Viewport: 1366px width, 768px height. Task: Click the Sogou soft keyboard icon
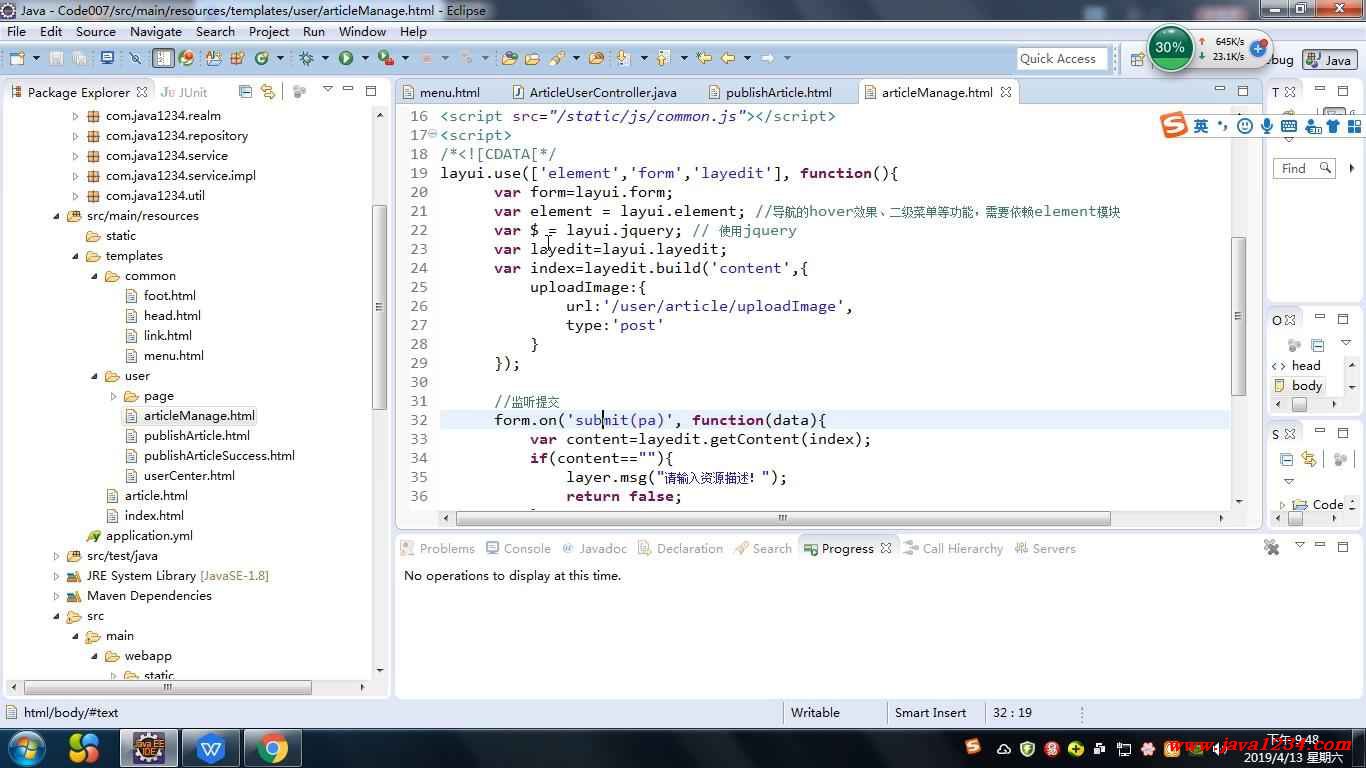[x=1289, y=126]
